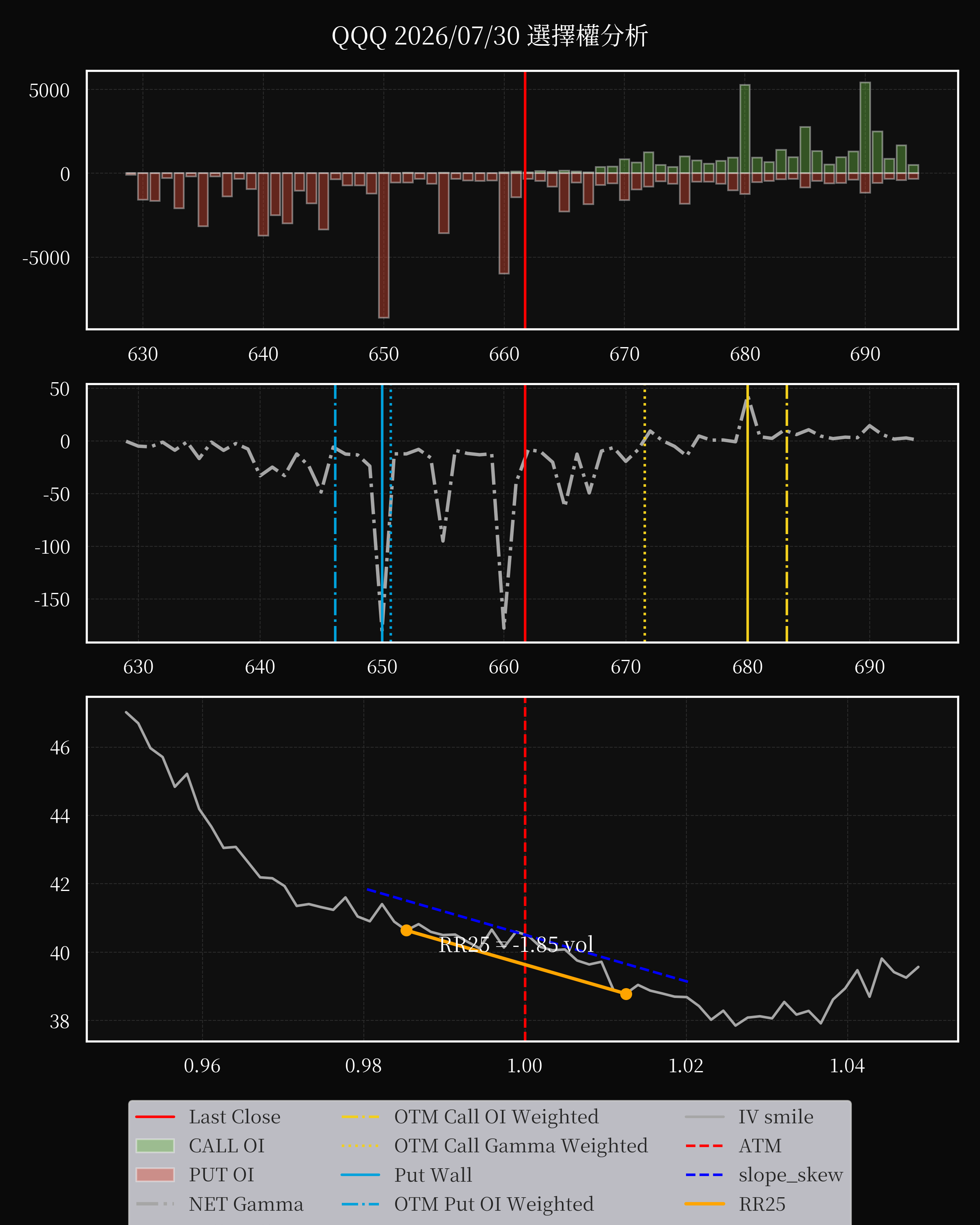Select the "OTM Put OI Weighted" legend label

(x=494, y=1203)
